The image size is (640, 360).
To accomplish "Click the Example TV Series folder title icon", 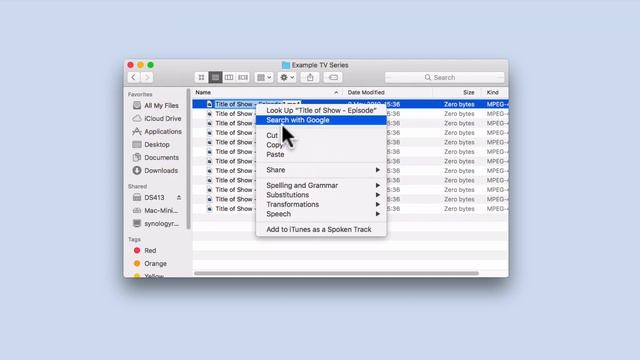I will pos(286,65).
